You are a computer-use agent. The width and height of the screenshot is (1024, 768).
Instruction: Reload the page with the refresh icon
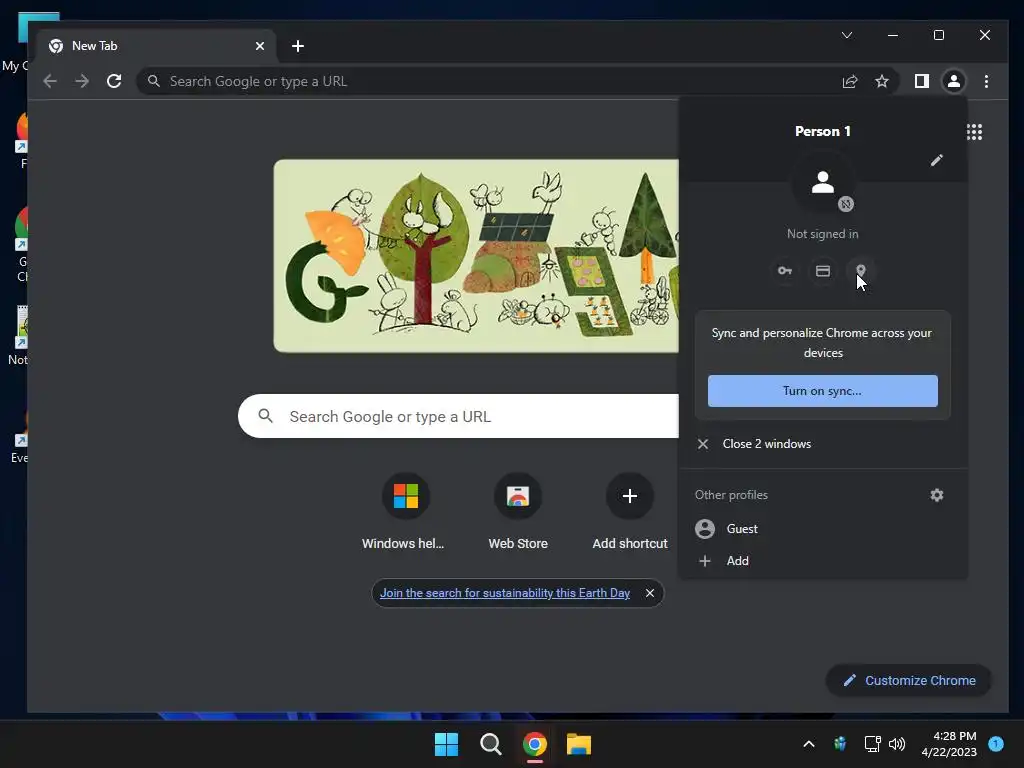point(114,81)
